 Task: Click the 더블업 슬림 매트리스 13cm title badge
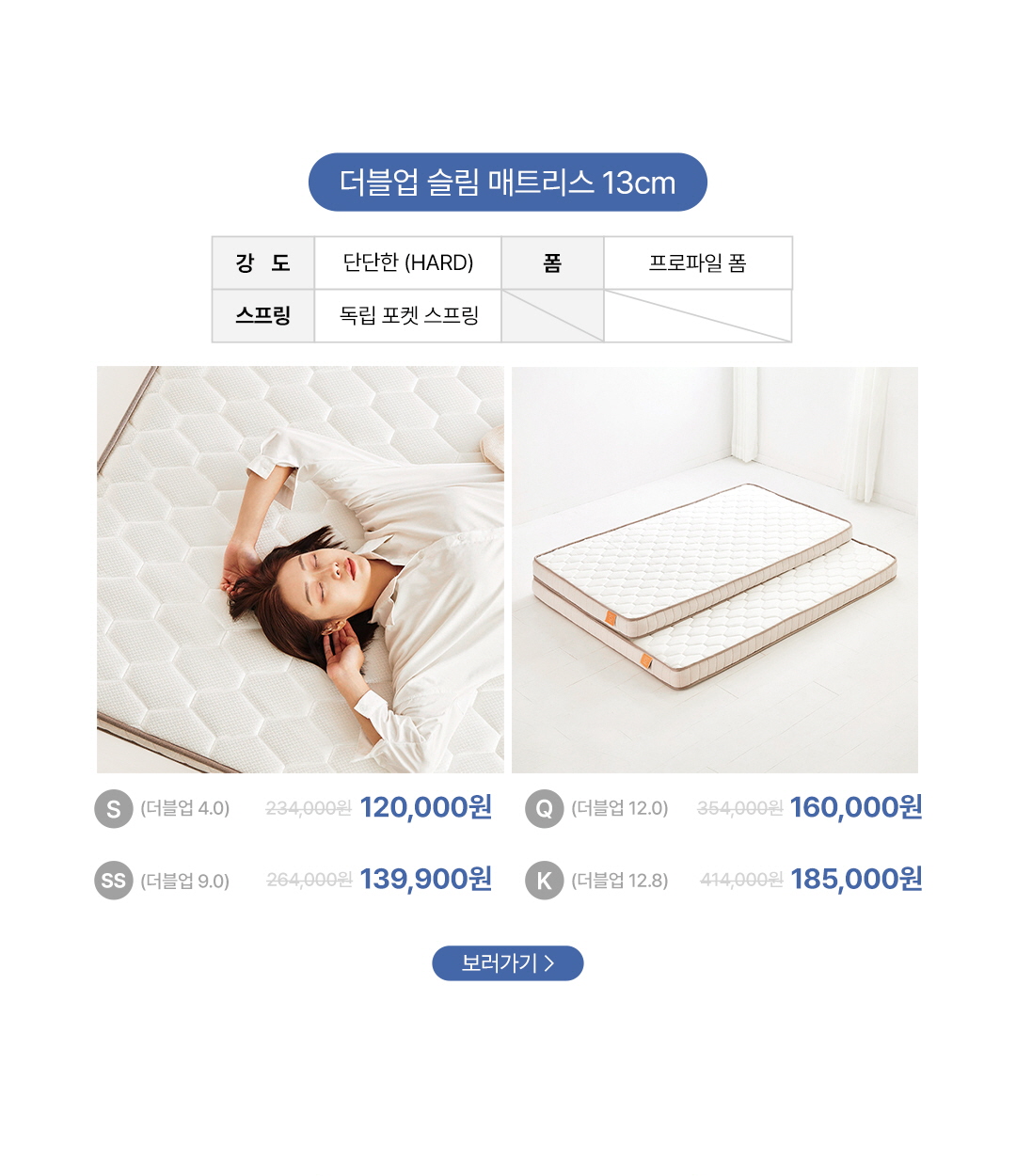508,183
